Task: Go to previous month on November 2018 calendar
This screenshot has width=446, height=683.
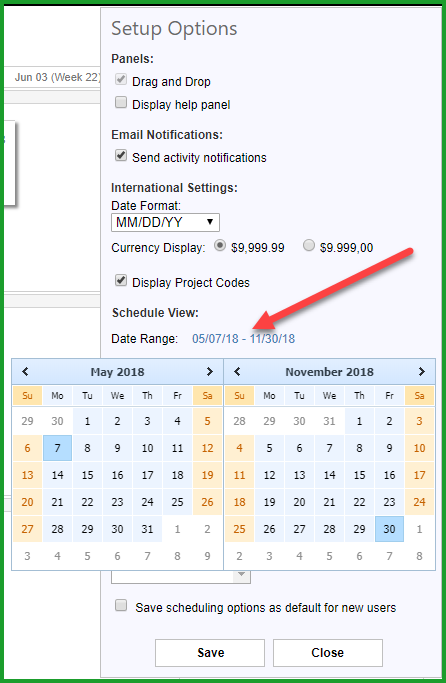Action: (237, 372)
